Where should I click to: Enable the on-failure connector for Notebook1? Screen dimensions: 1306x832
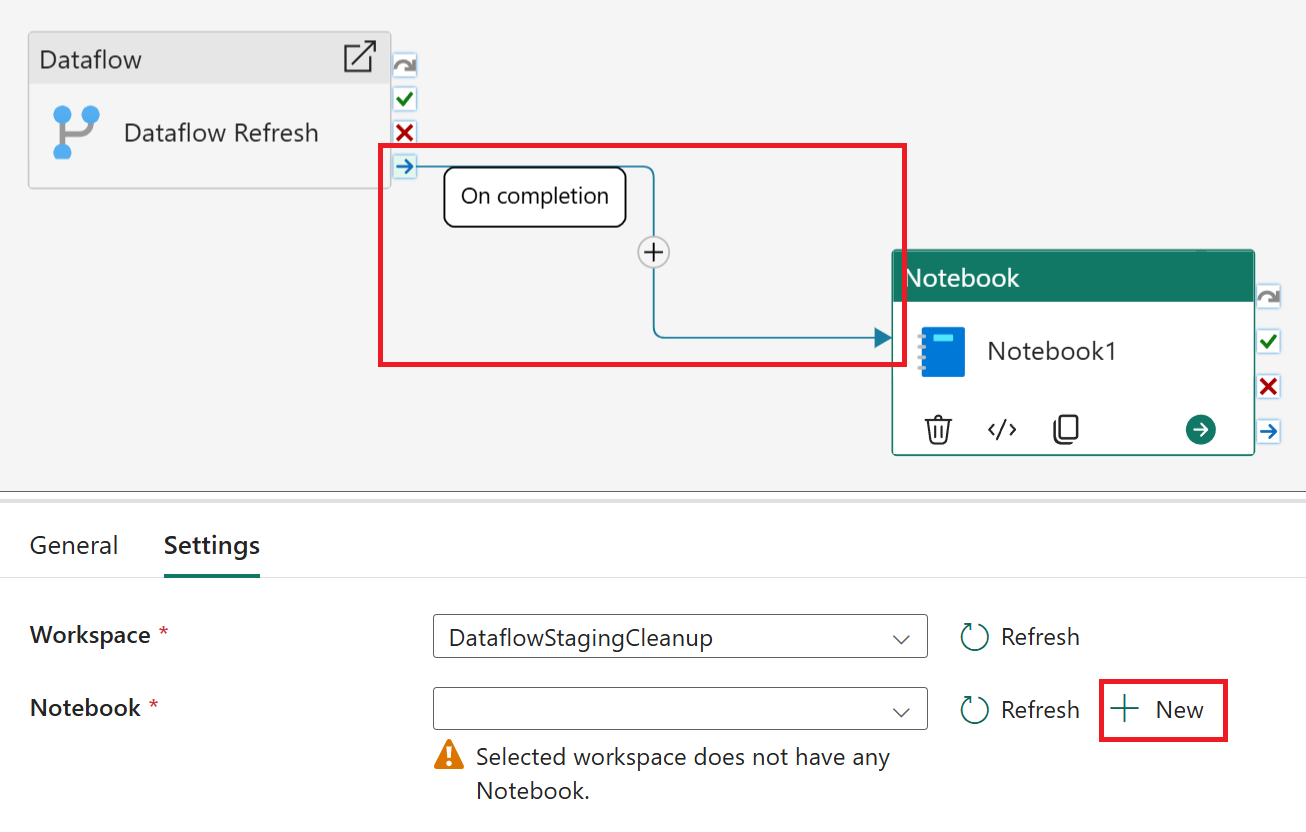[x=1268, y=386]
